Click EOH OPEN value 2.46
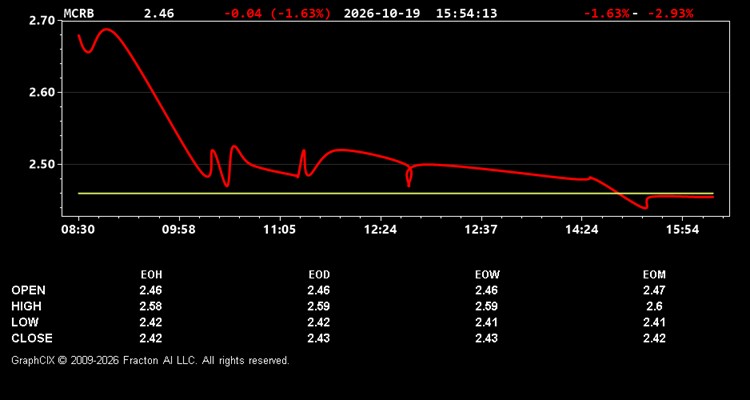 tap(151, 290)
